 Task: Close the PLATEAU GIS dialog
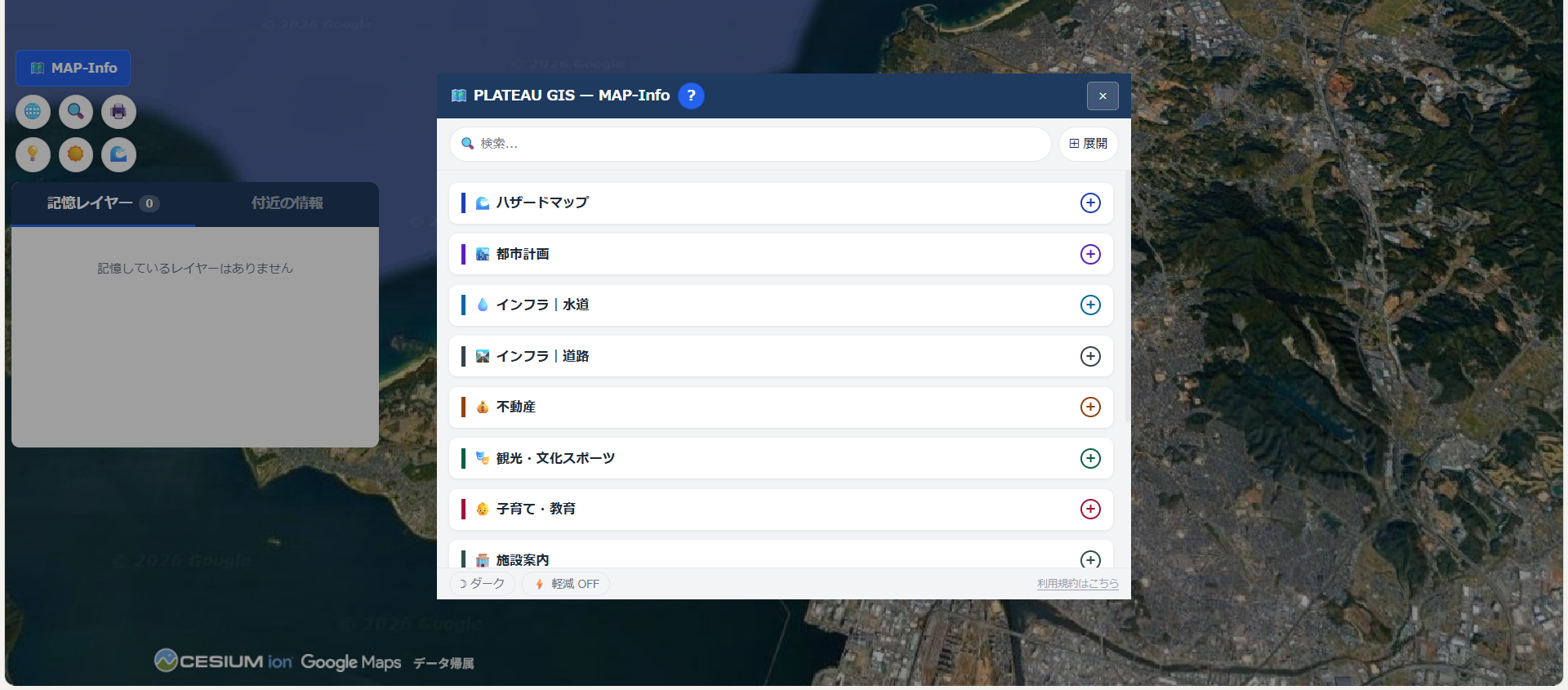pos(1102,96)
